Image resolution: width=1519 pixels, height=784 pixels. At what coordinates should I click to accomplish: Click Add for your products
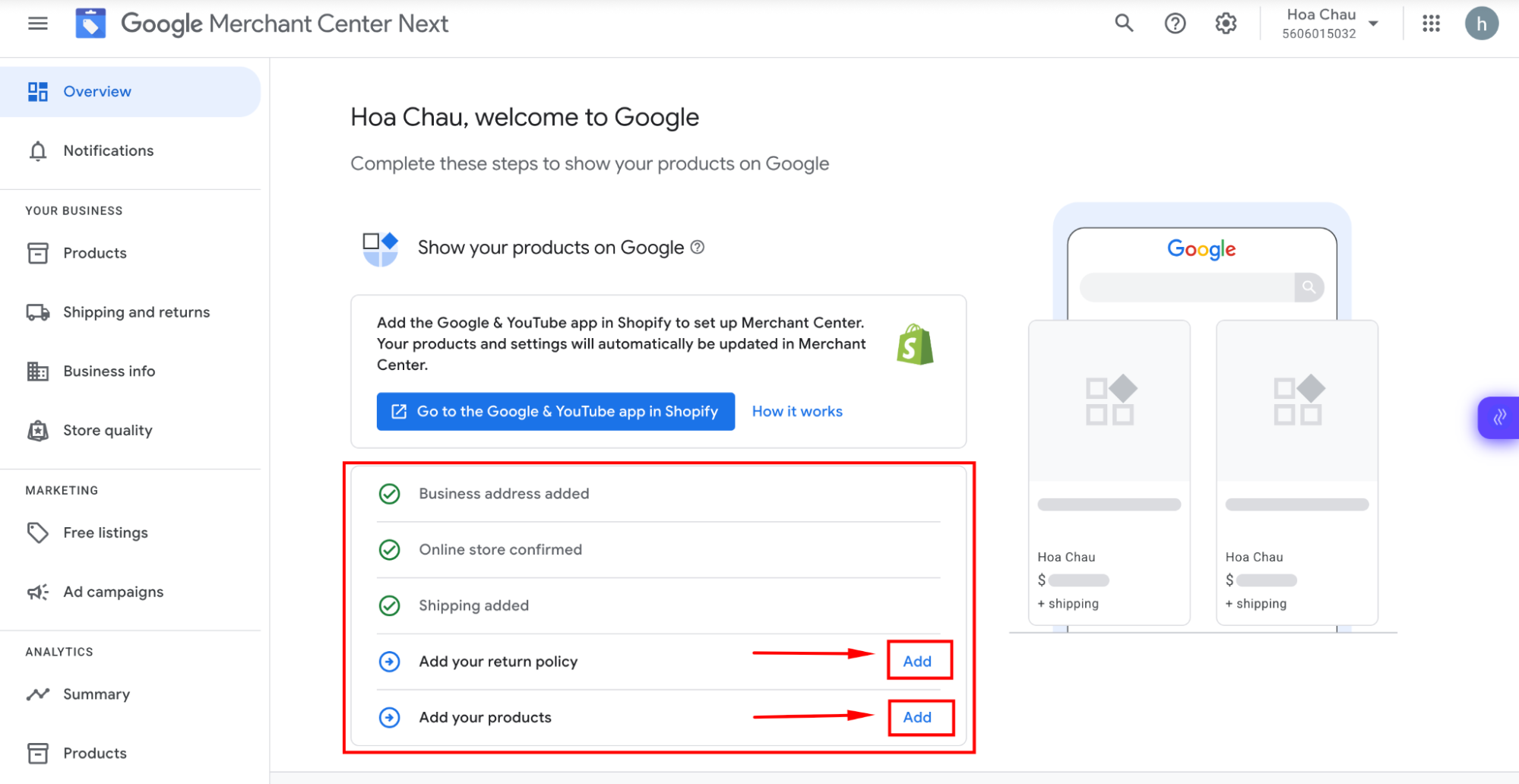917,717
